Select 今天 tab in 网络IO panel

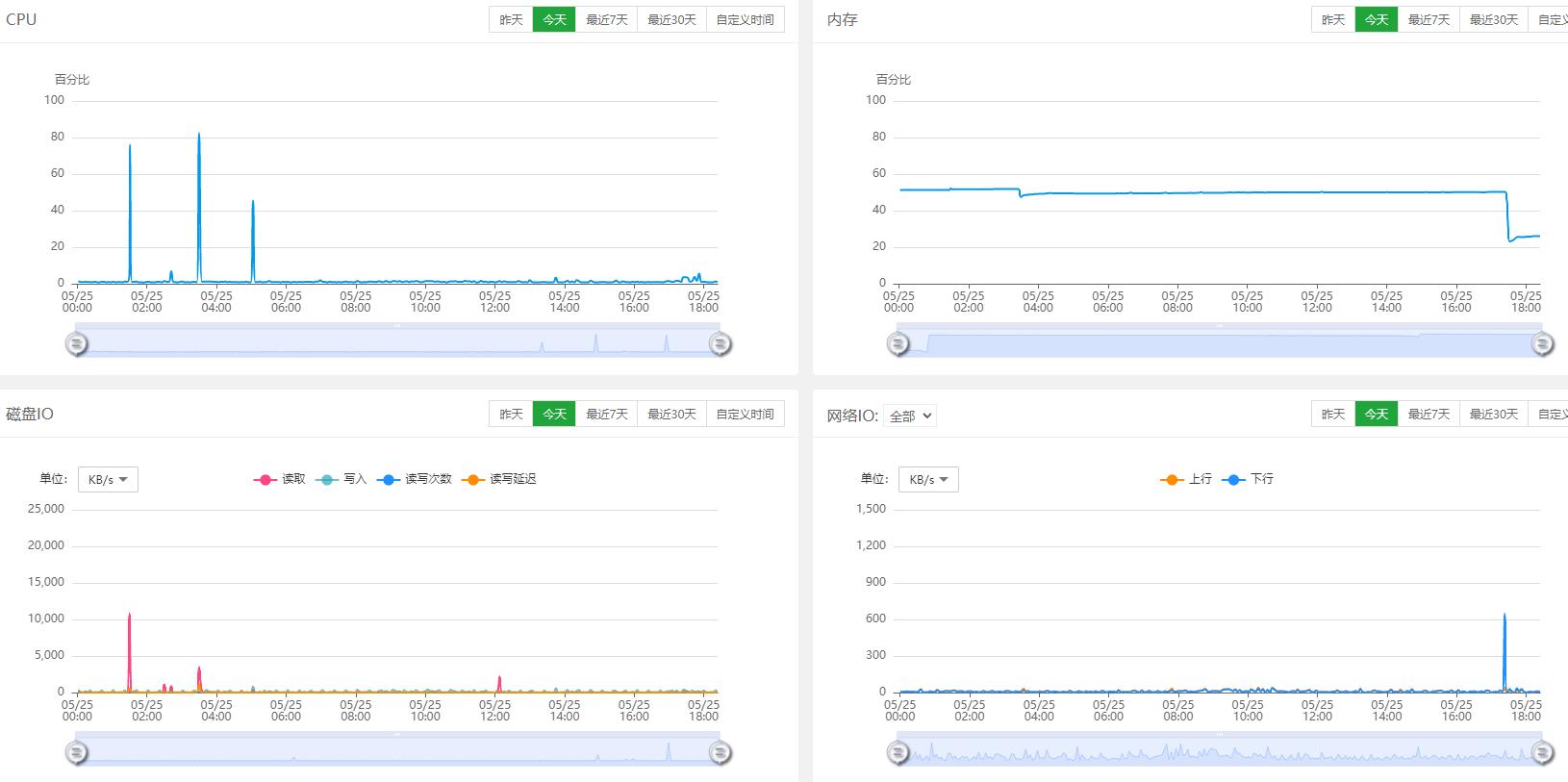pos(1377,414)
